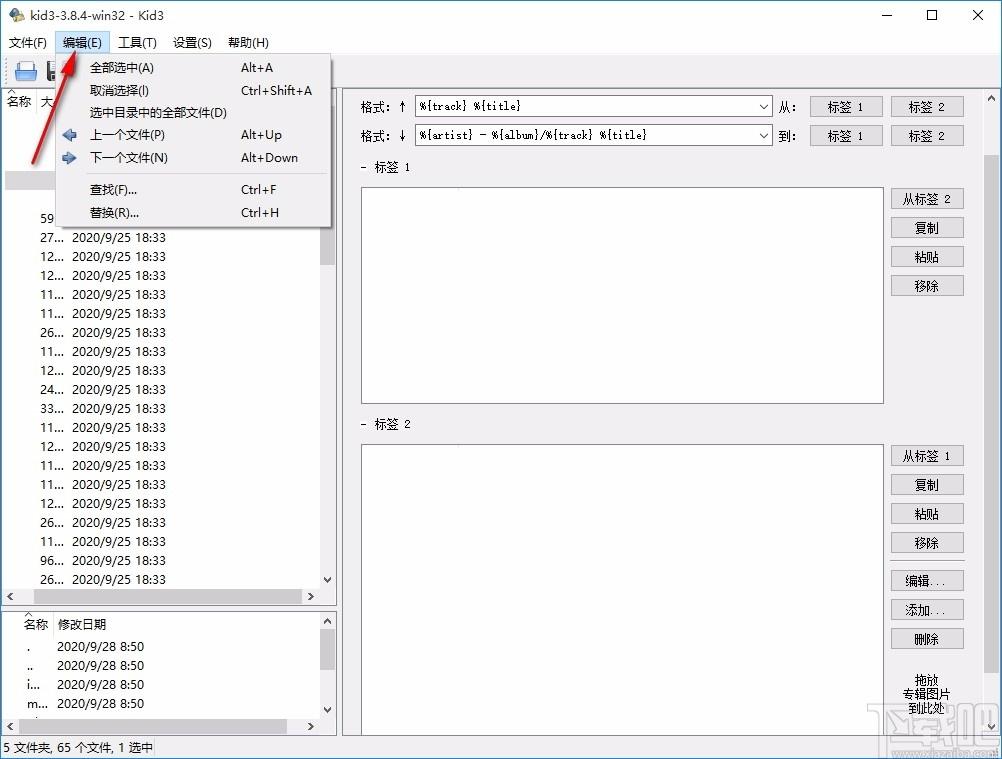This screenshot has width=1002, height=759.
Task: Click the 删除 frame button
Action: [x=927, y=639]
